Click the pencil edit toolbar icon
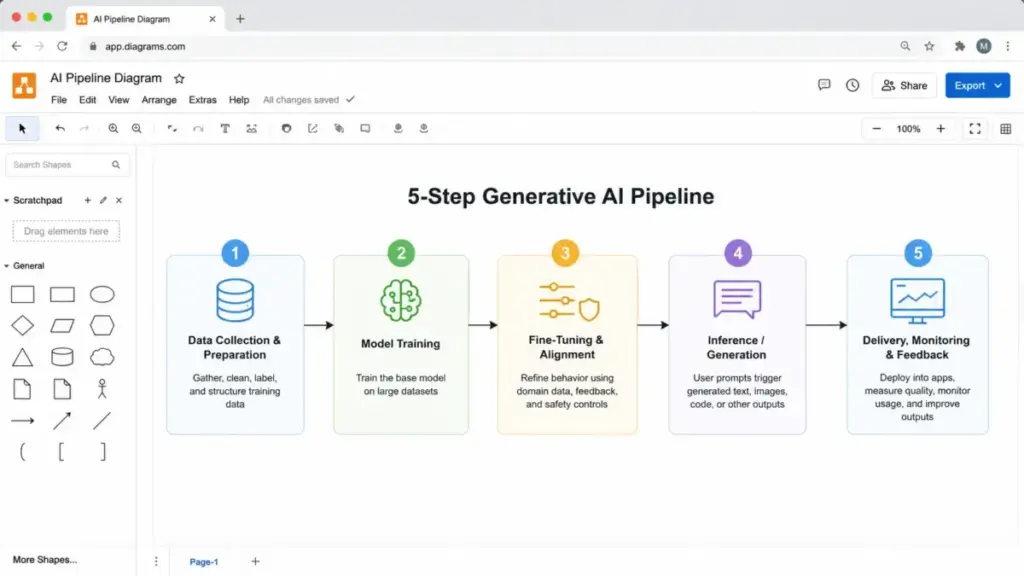 313,129
